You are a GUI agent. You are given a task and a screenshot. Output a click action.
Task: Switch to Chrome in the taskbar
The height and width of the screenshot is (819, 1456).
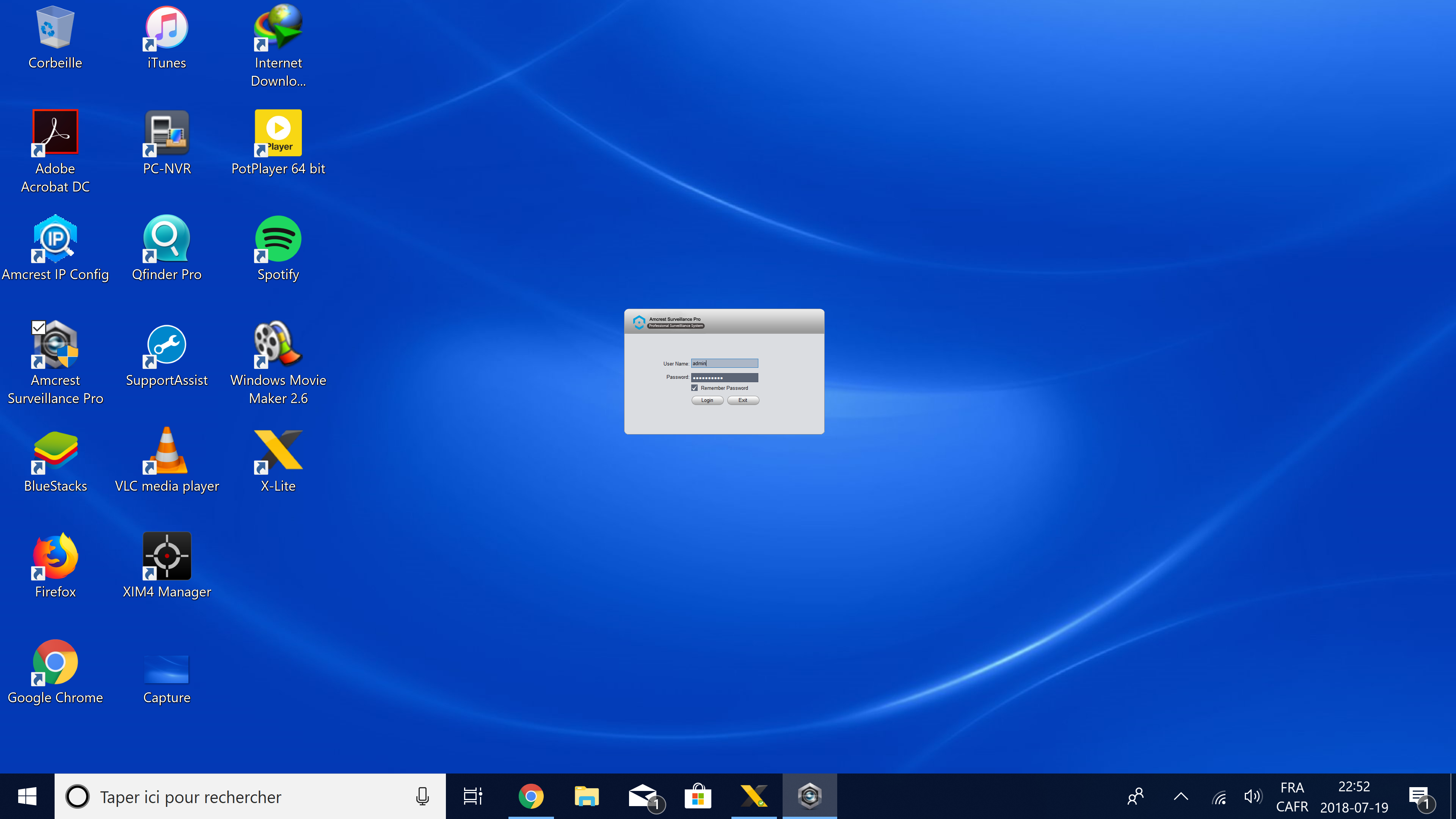(531, 796)
